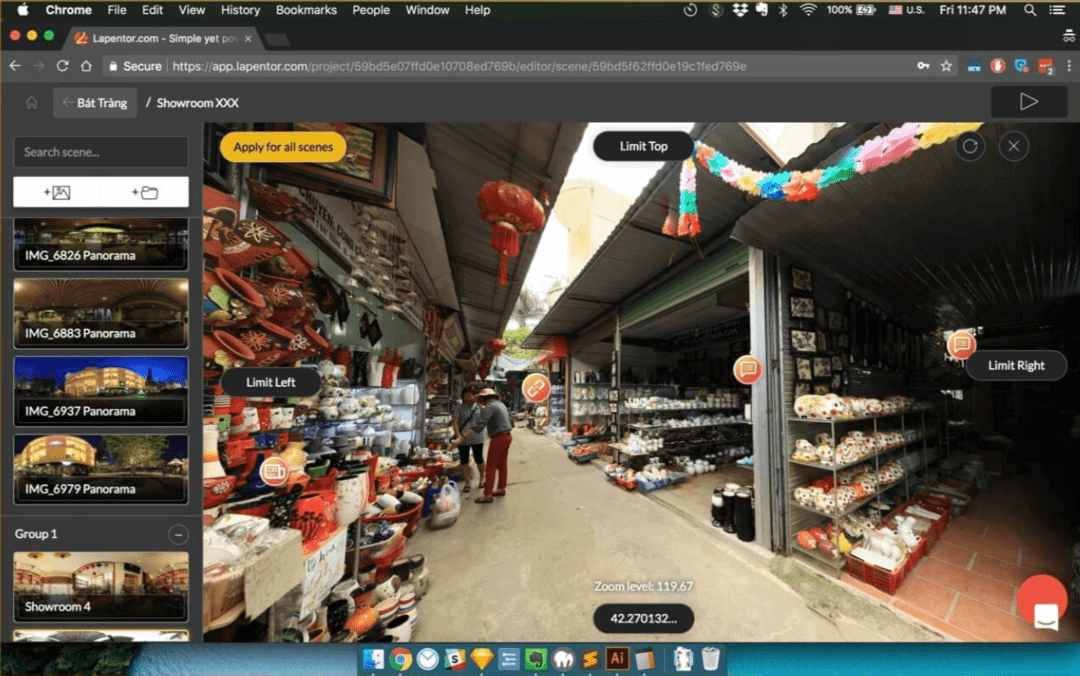Viewport: 1080px width, 676px height.
Task: Preview the tour with the play icon
Action: point(1029,101)
